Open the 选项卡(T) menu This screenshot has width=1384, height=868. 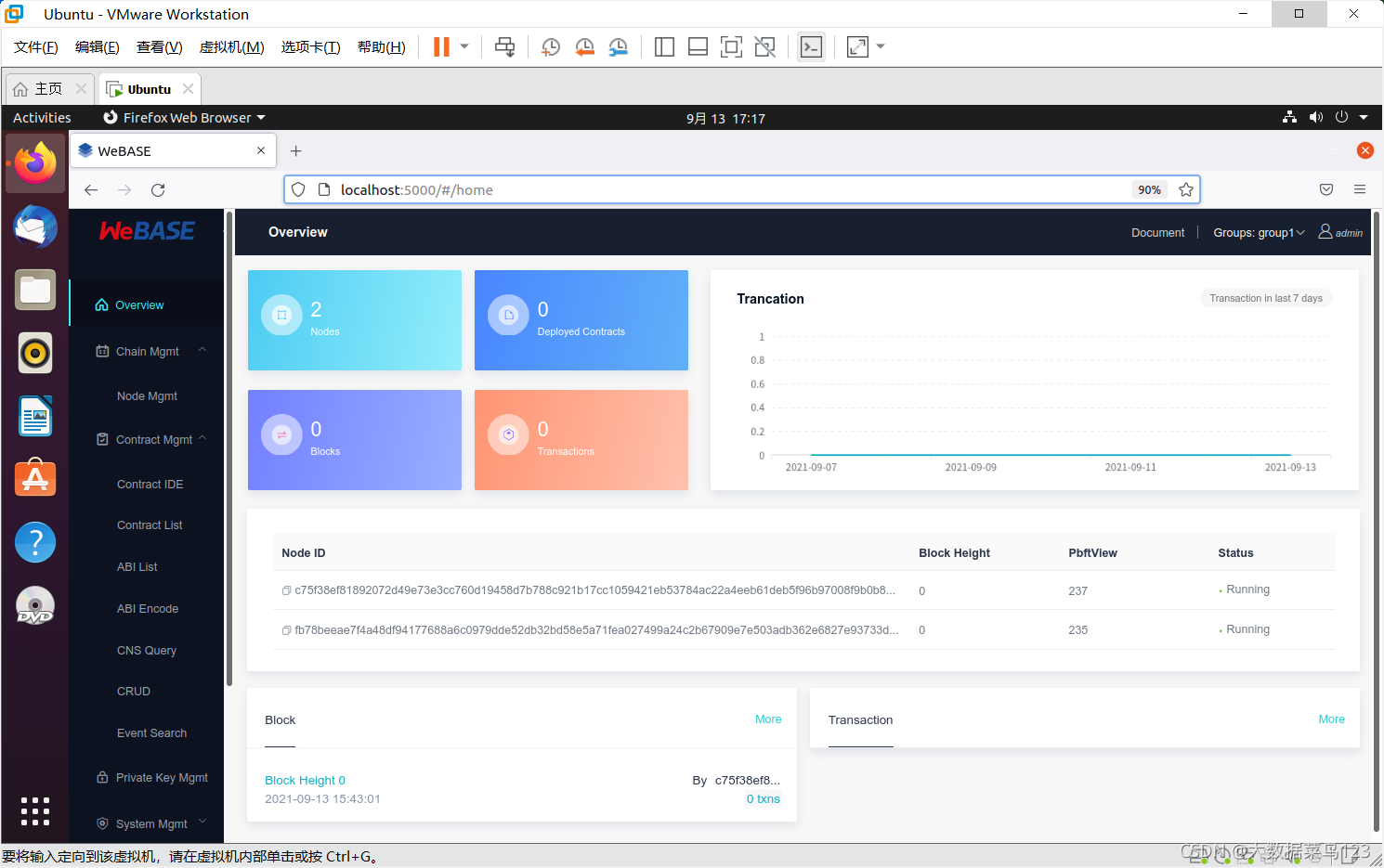(311, 47)
